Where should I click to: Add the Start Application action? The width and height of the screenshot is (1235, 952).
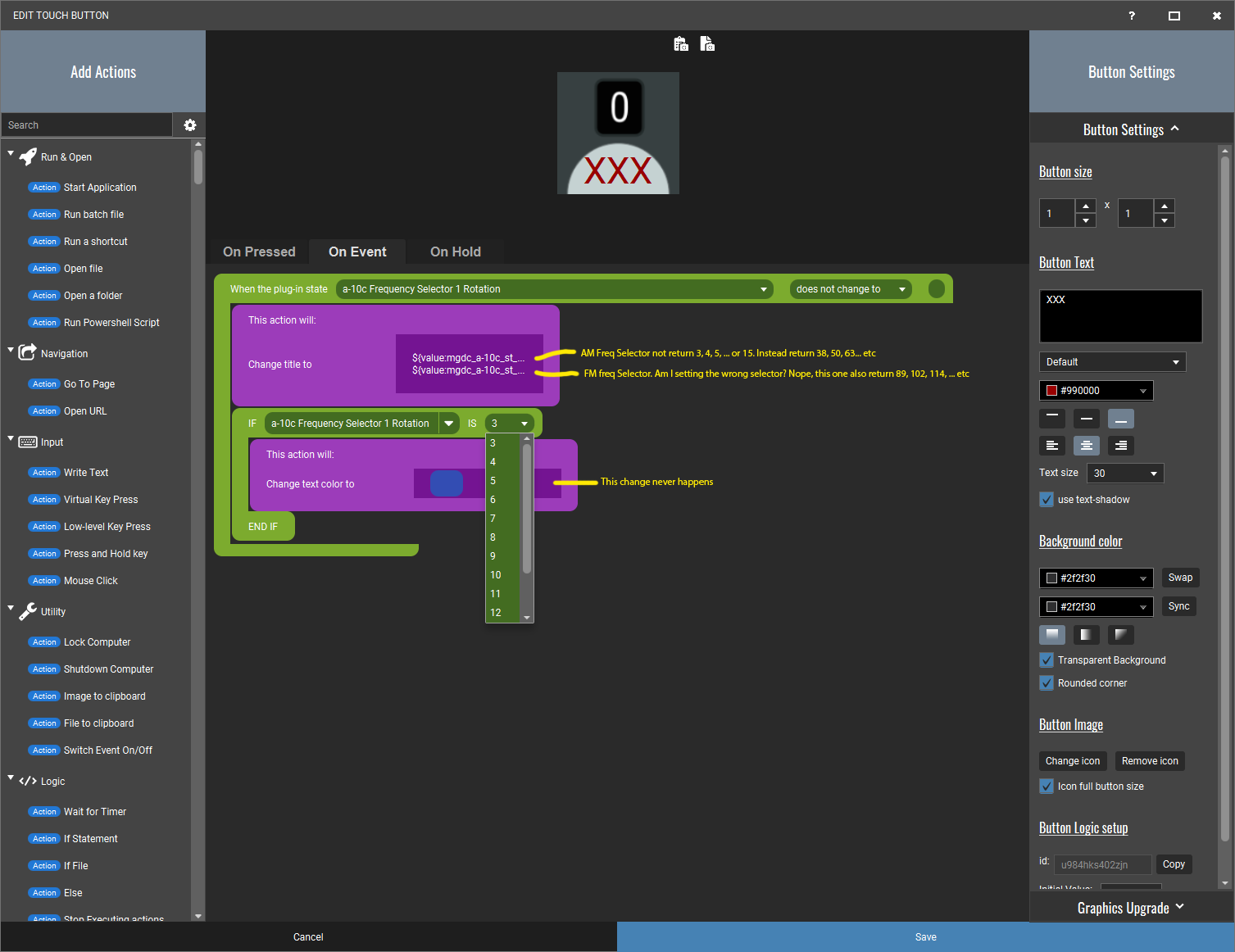(x=100, y=188)
